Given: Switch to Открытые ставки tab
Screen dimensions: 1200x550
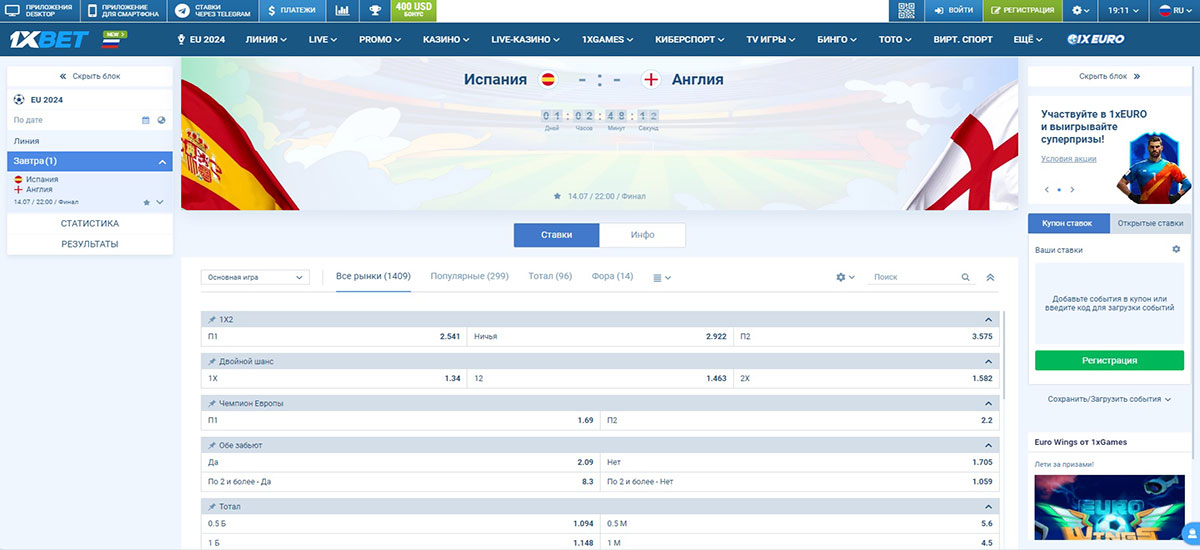Looking at the screenshot, I should 1150,224.
